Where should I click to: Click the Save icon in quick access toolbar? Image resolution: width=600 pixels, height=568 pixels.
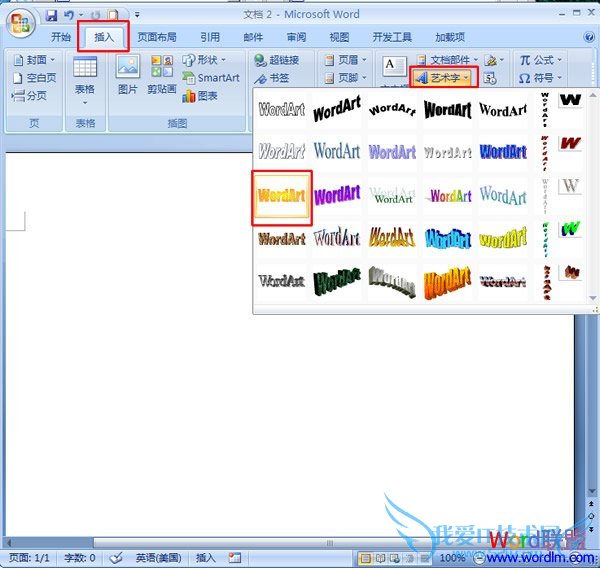(51, 15)
